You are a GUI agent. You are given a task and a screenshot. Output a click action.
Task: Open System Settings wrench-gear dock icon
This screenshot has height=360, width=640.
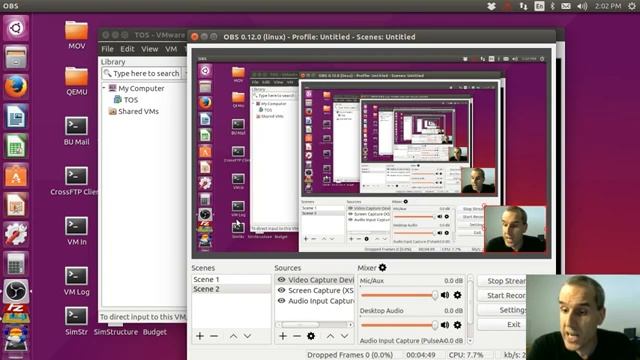16,234
